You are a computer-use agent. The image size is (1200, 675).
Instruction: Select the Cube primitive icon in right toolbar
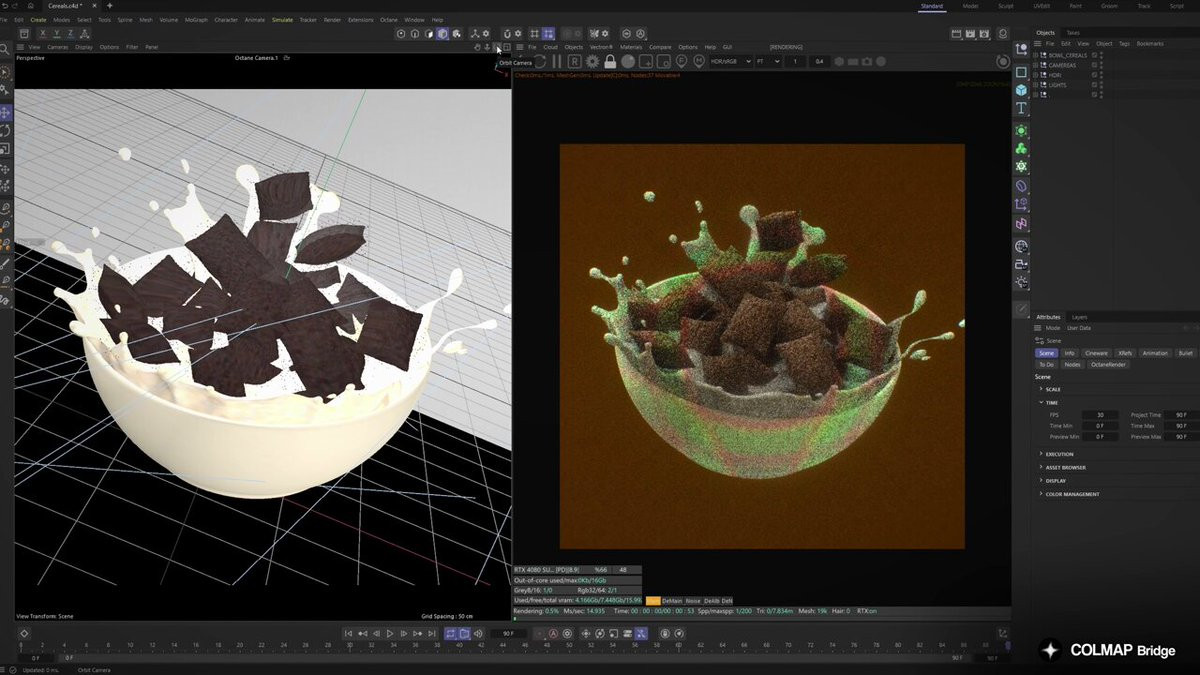tap(1021, 90)
